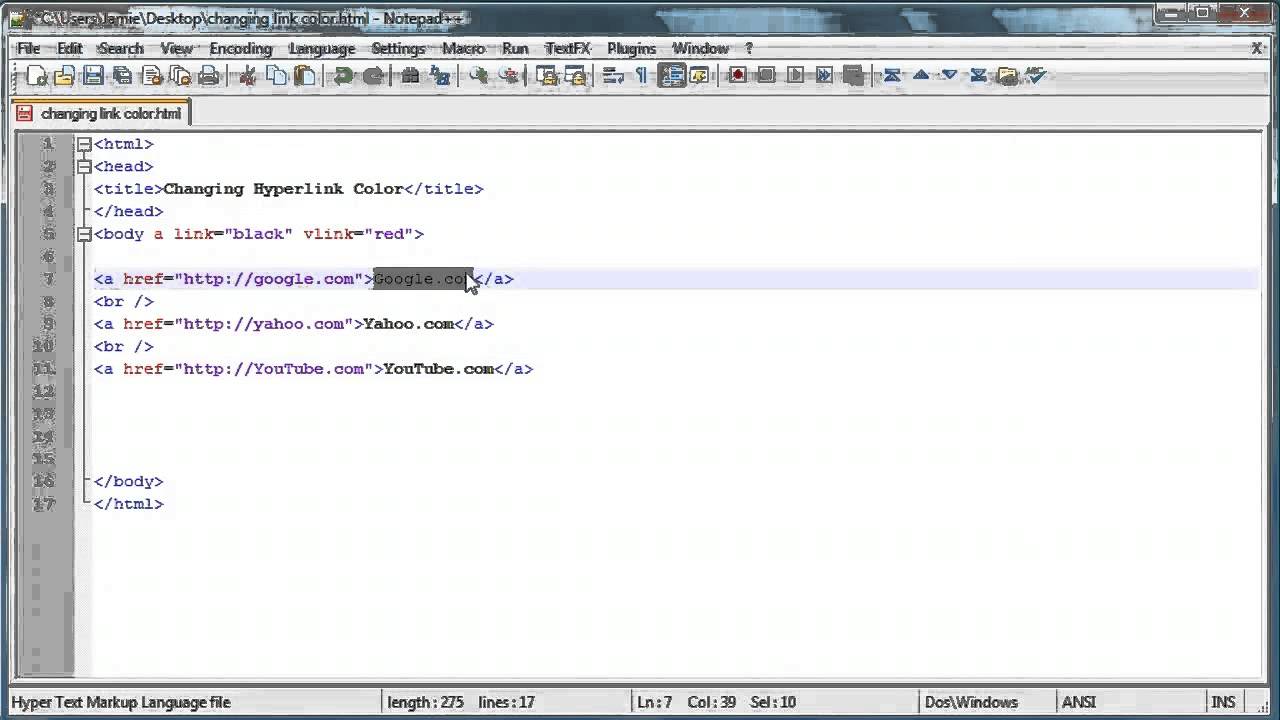Click the Save All toolbar icon
The width and height of the screenshot is (1280, 720).
pyautogui.click(x=122, y=76)
